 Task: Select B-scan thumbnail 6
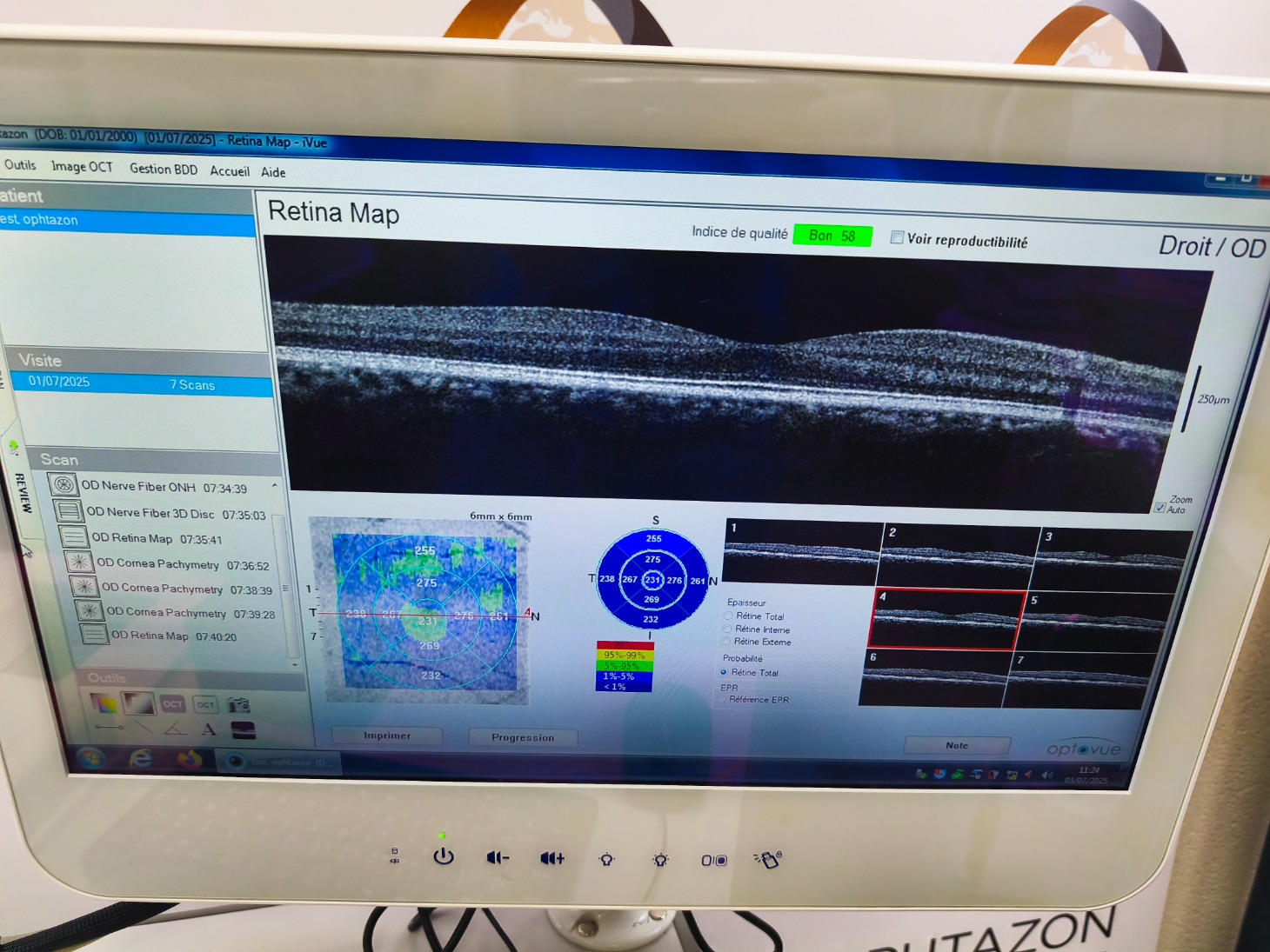(935, 677)
